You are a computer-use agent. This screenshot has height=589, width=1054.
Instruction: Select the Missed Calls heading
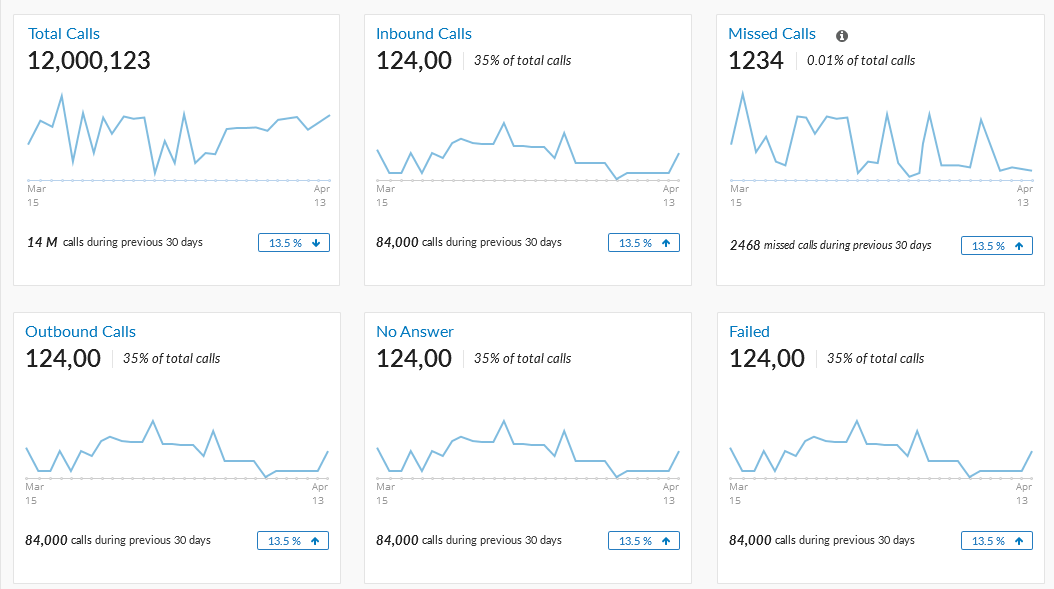coord(772,34)
